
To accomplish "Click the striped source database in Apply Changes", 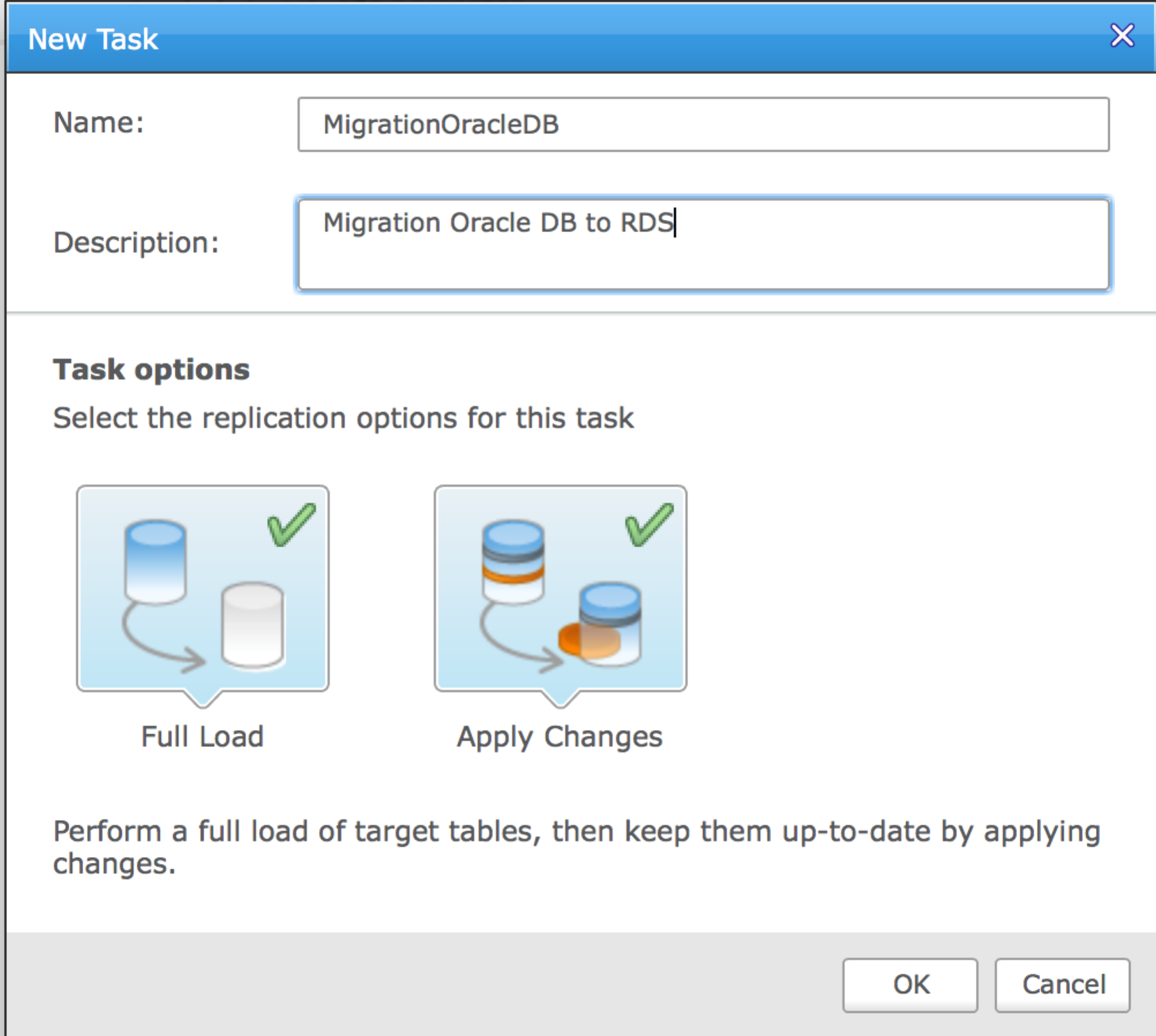I will [513, 562].
